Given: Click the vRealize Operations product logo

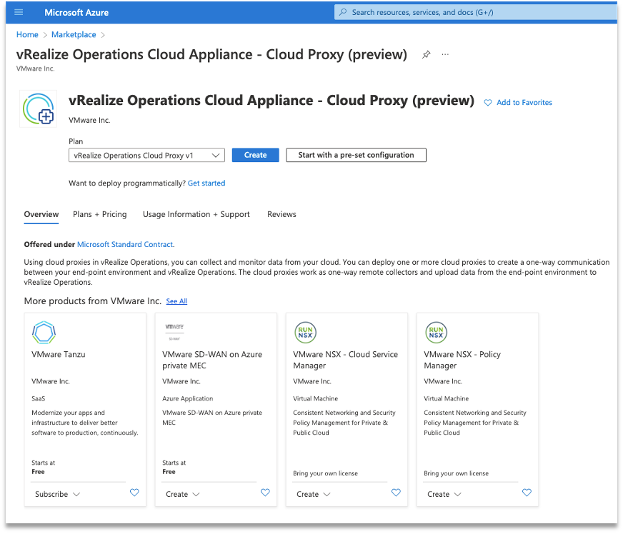Looking at the screenshot, I should click(x=40, y=110).
